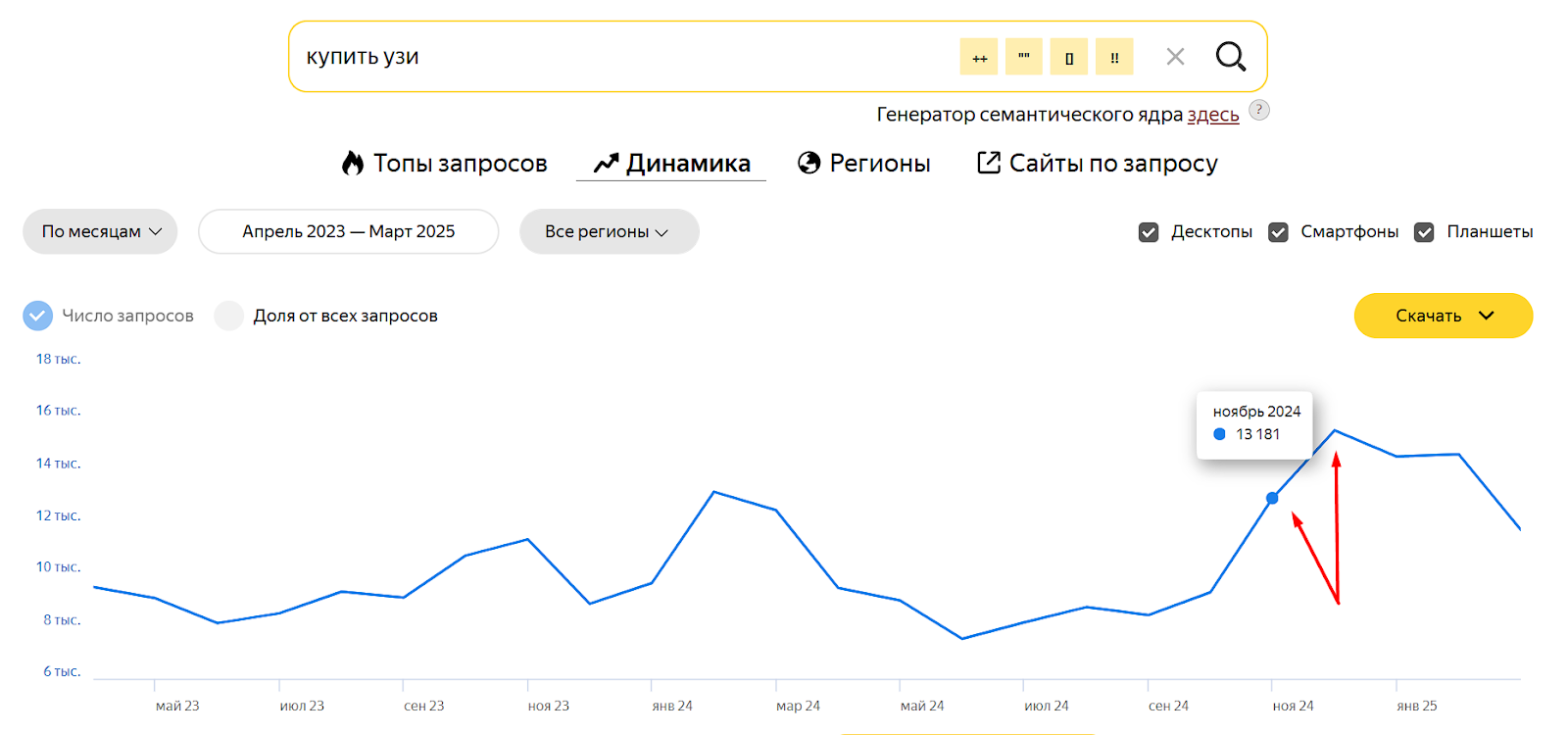The image size is (1568, 735).
Task: Apply the "!!" exclamation operator button
Action: tap(1114, 57)
